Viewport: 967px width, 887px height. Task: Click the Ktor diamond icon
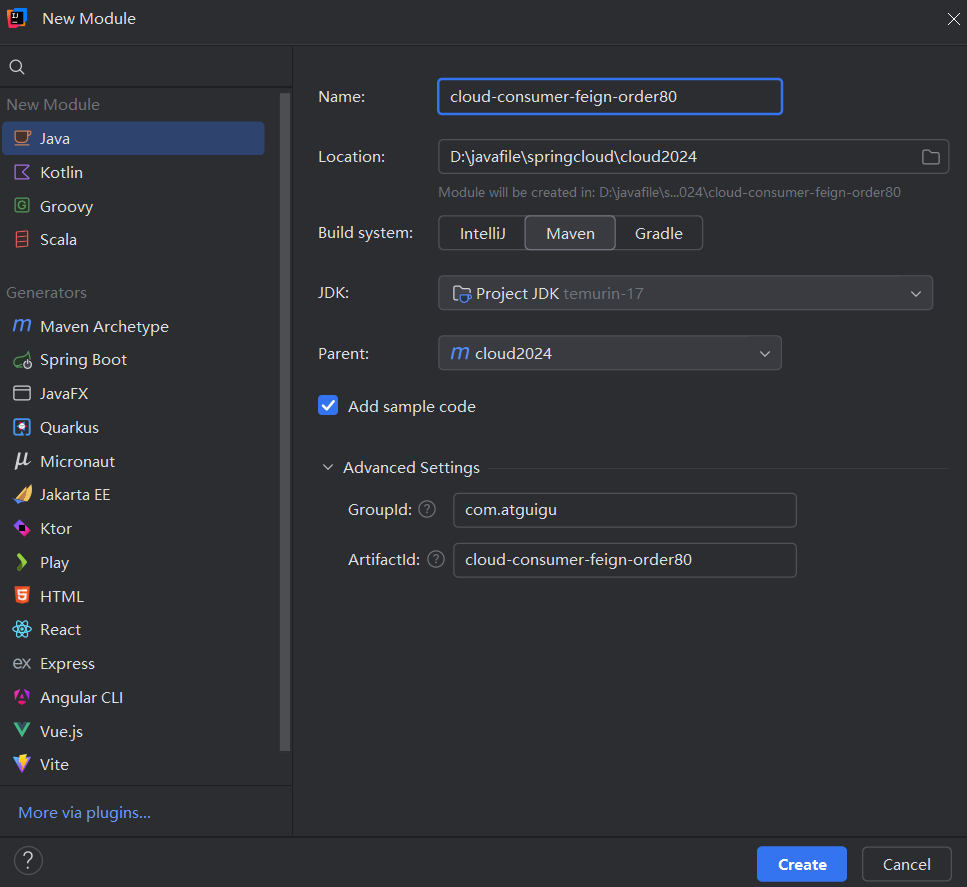pyautogui.click(x=22, y=528)
